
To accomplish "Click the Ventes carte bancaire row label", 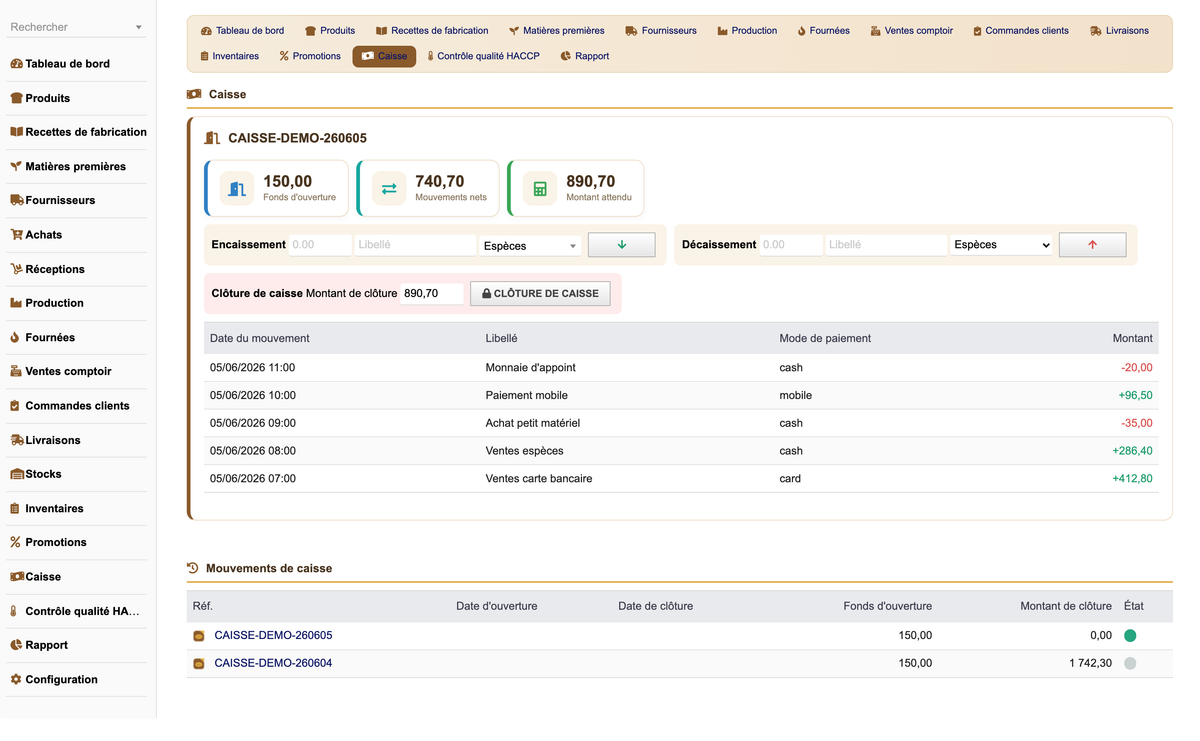I will click(x=539, y=479).
